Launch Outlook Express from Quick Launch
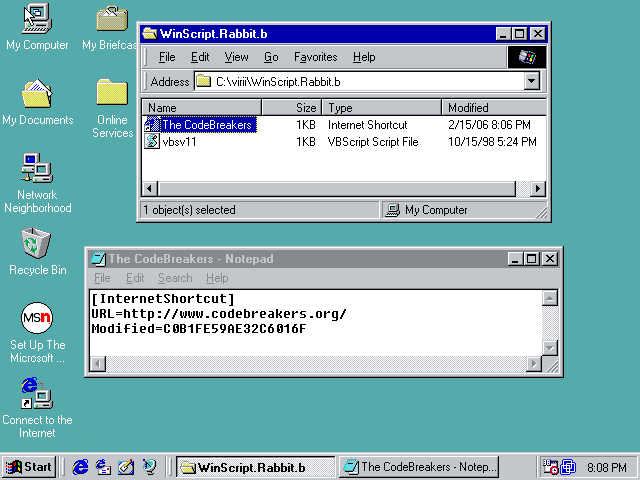 click(103, 467)
